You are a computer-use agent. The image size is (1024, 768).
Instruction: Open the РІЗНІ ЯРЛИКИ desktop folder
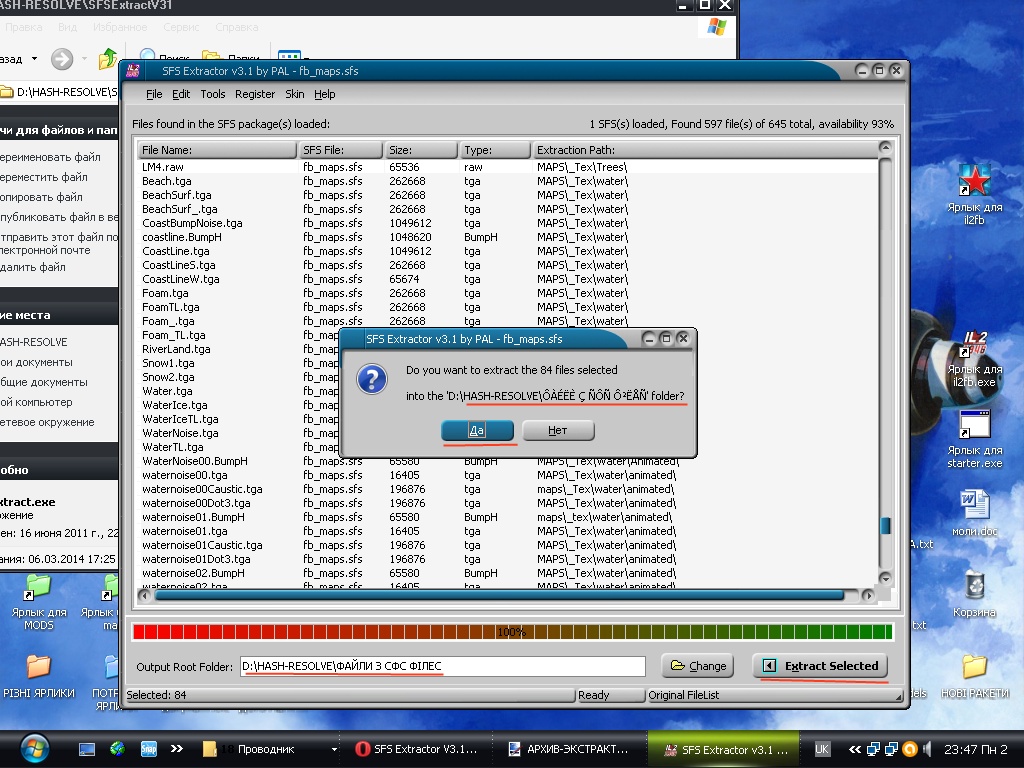[x=39, y=676]
